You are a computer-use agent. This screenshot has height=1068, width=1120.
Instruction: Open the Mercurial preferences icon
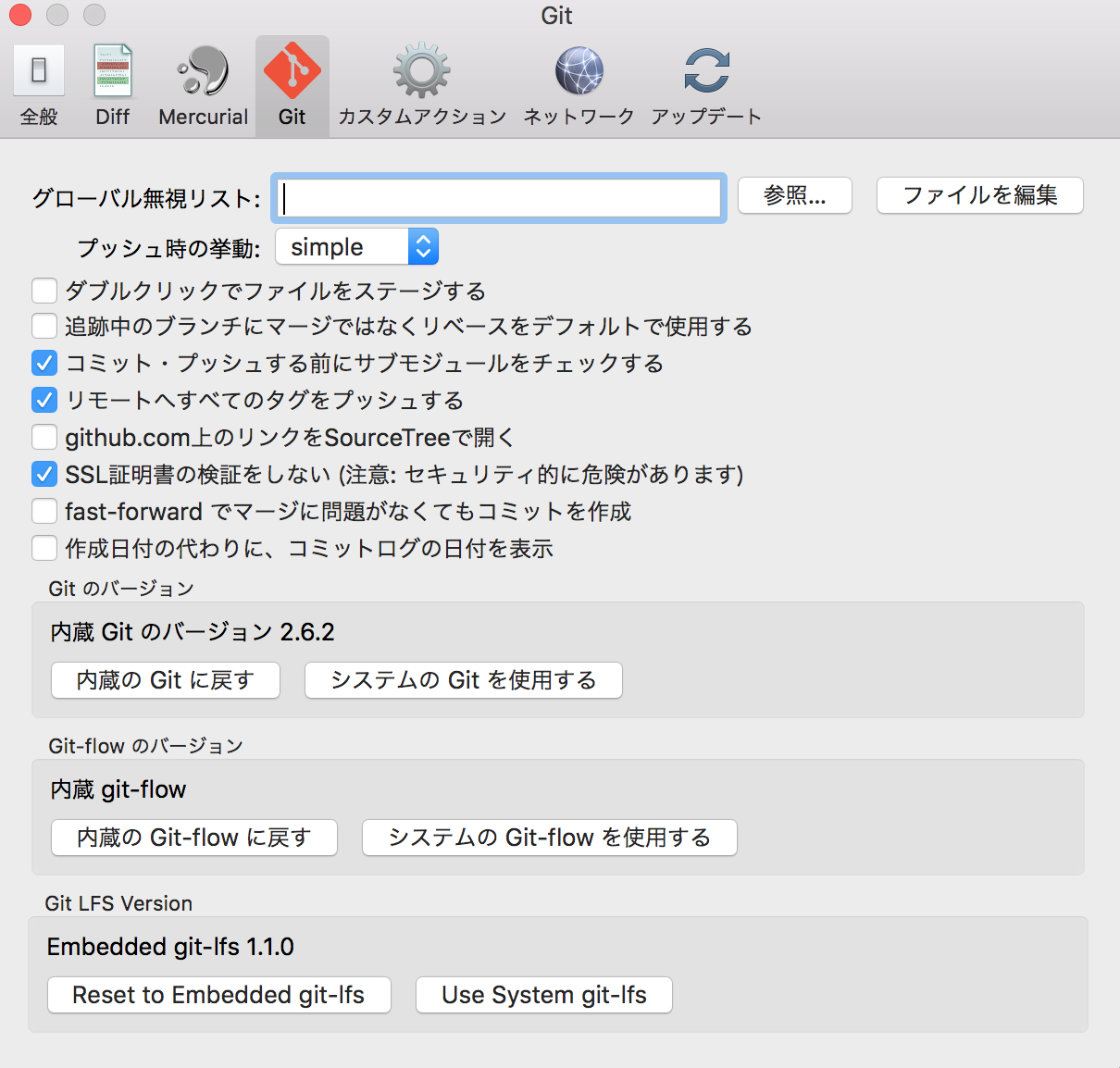click(203, 70)
